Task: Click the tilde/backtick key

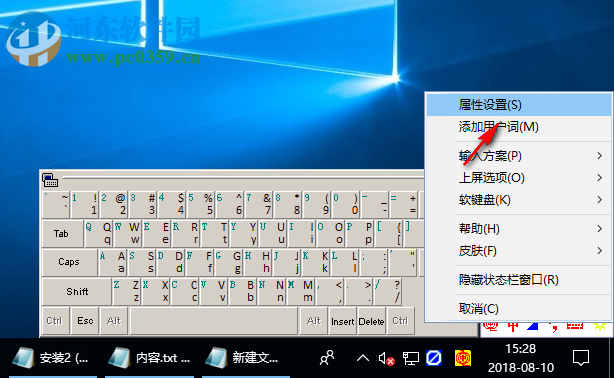Action: 56,204
